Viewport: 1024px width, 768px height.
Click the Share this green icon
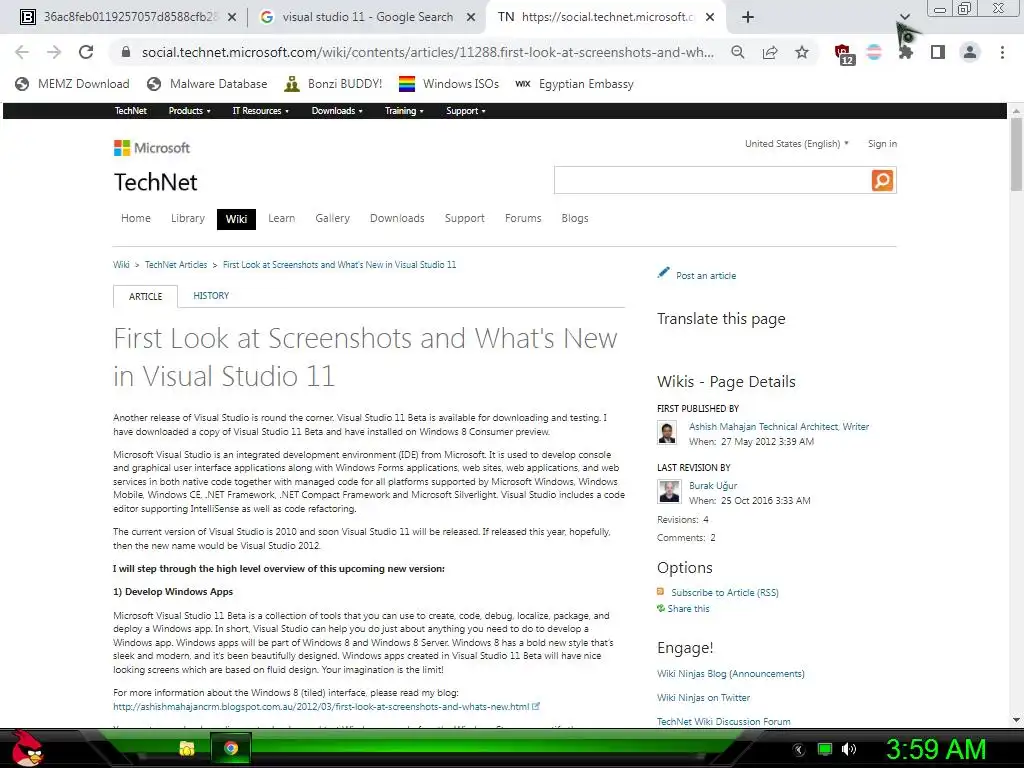tap(661, 608)
